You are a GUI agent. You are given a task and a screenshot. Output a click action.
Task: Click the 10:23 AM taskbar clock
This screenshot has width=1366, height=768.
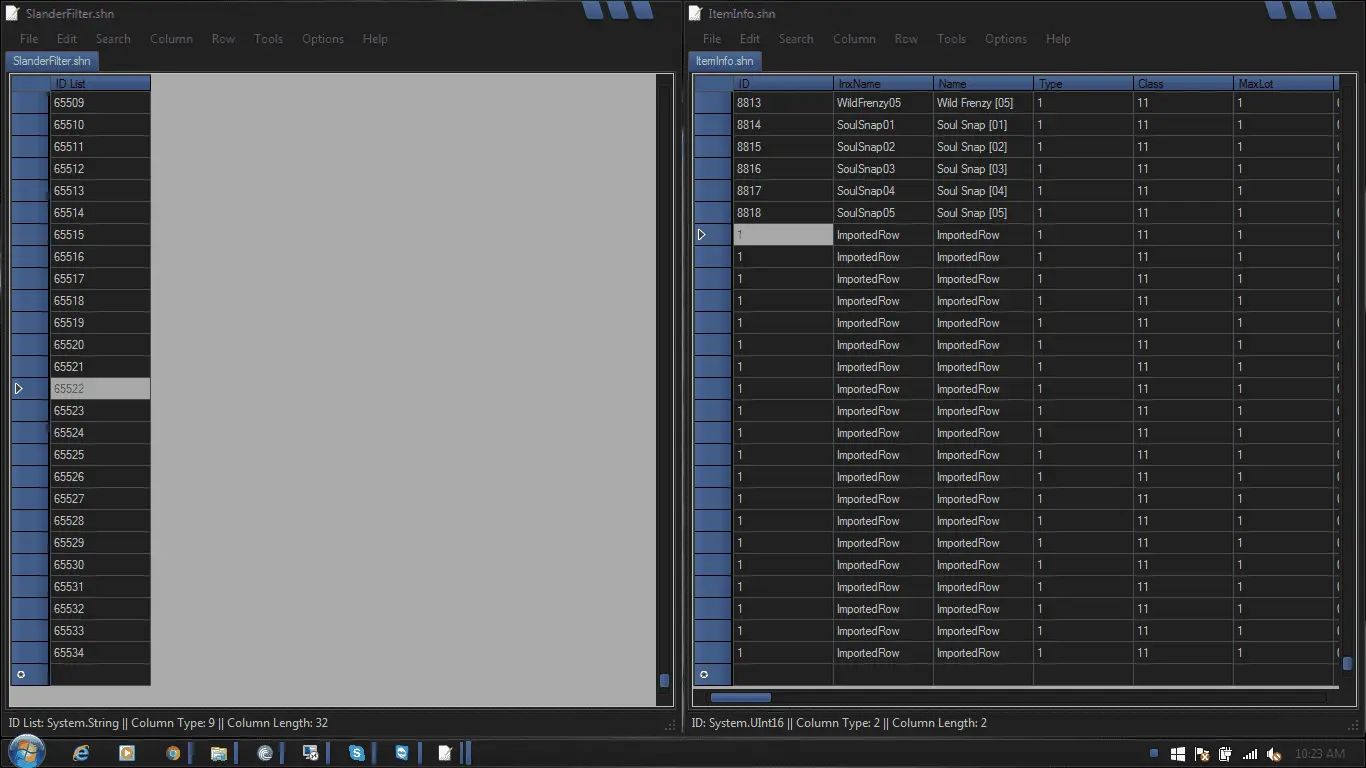pyautogui.click(x=1319, y=754)
